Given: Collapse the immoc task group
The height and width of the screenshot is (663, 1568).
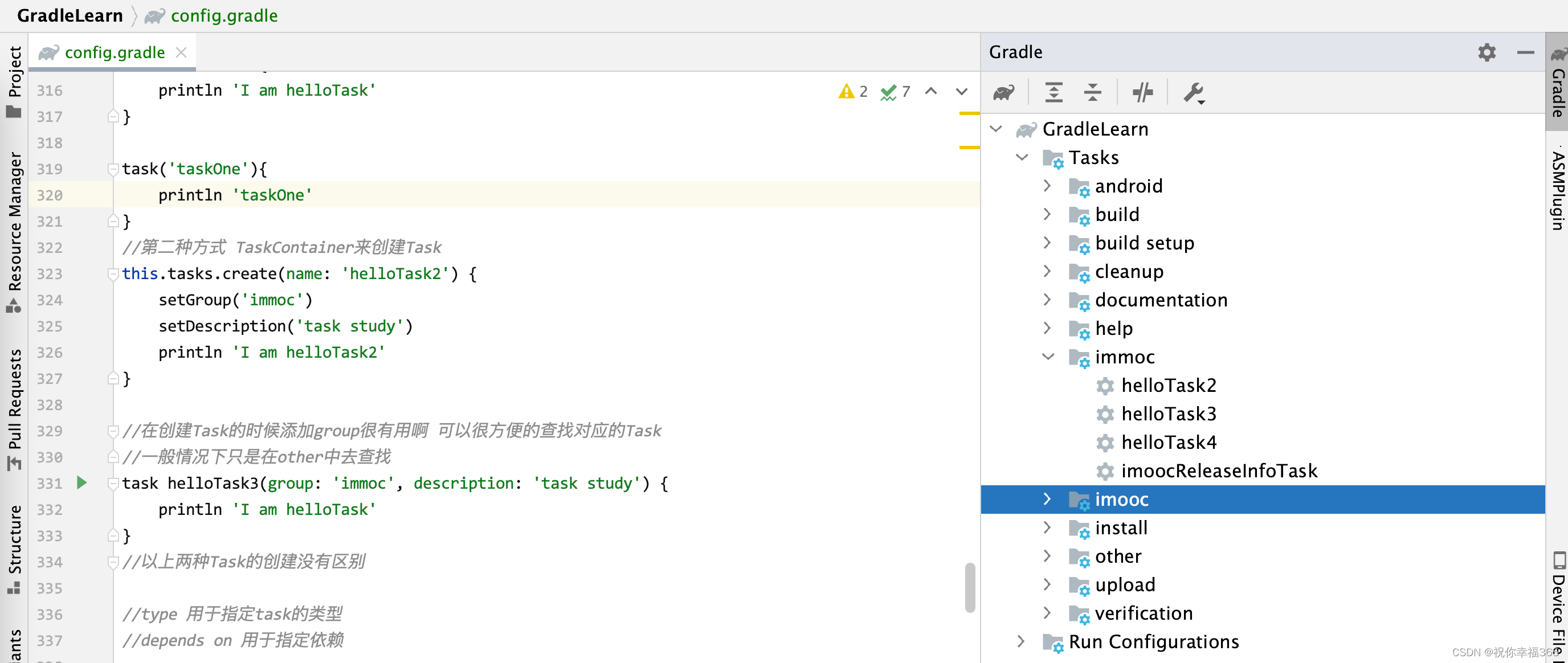Looking at the screenshot, I should [x=1048, y=357].
